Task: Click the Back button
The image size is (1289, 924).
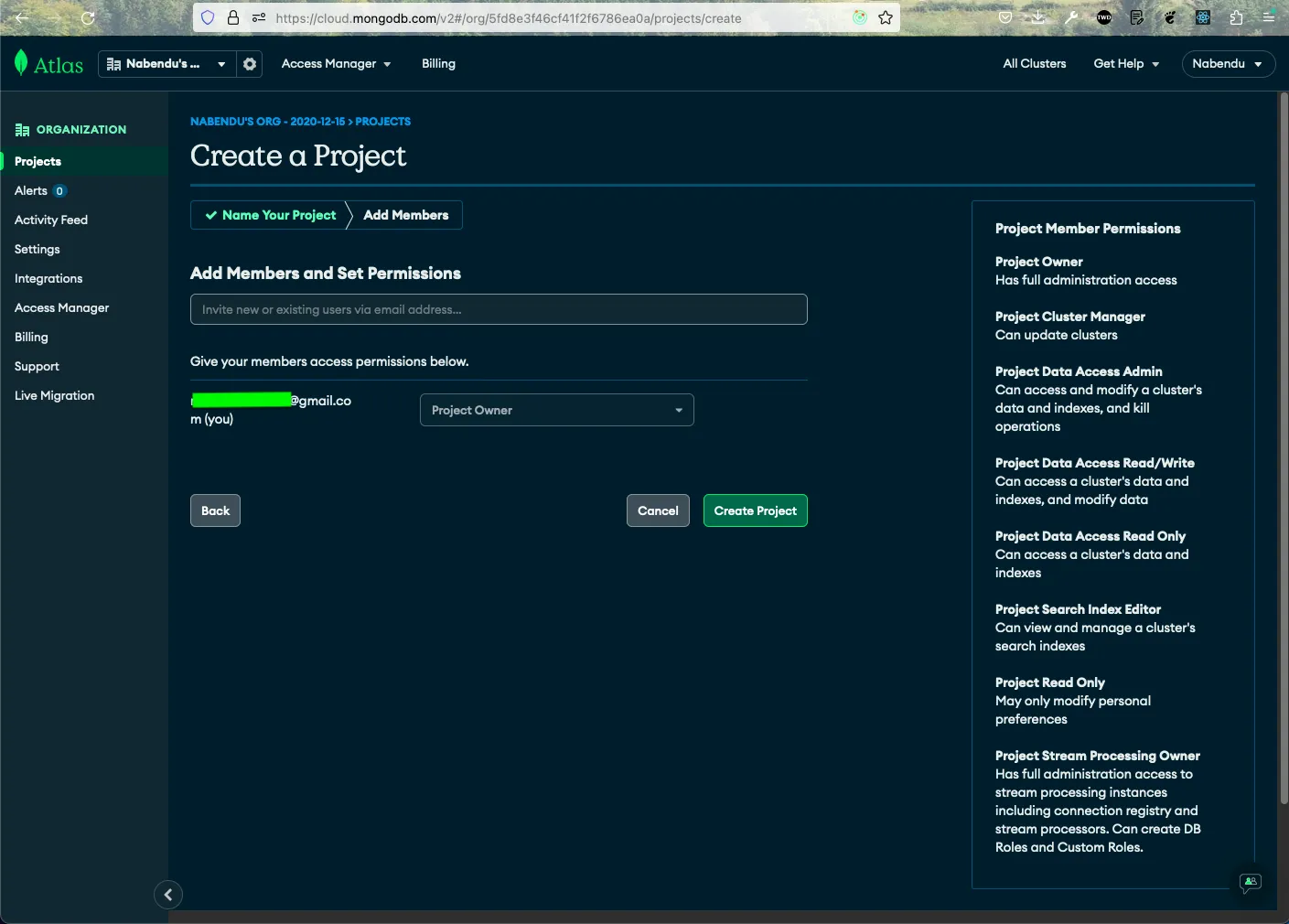Action: tap(215, 510)
